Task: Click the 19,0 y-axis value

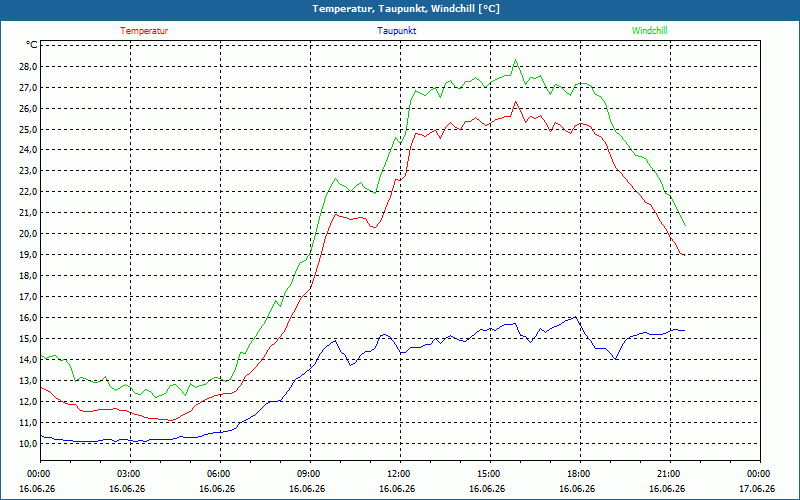Action: click(x=28, y=255)
